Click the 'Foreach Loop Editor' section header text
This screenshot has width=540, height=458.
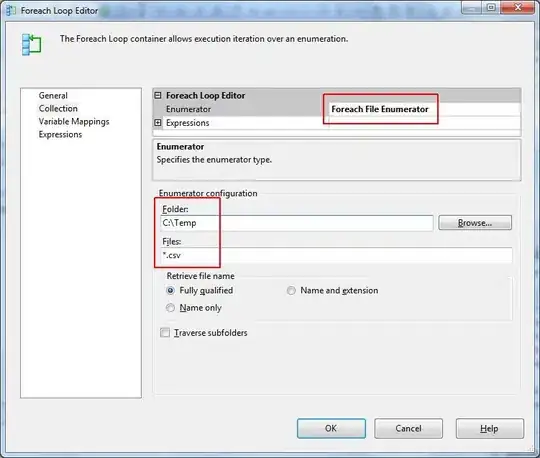click(x=206, y=95)
